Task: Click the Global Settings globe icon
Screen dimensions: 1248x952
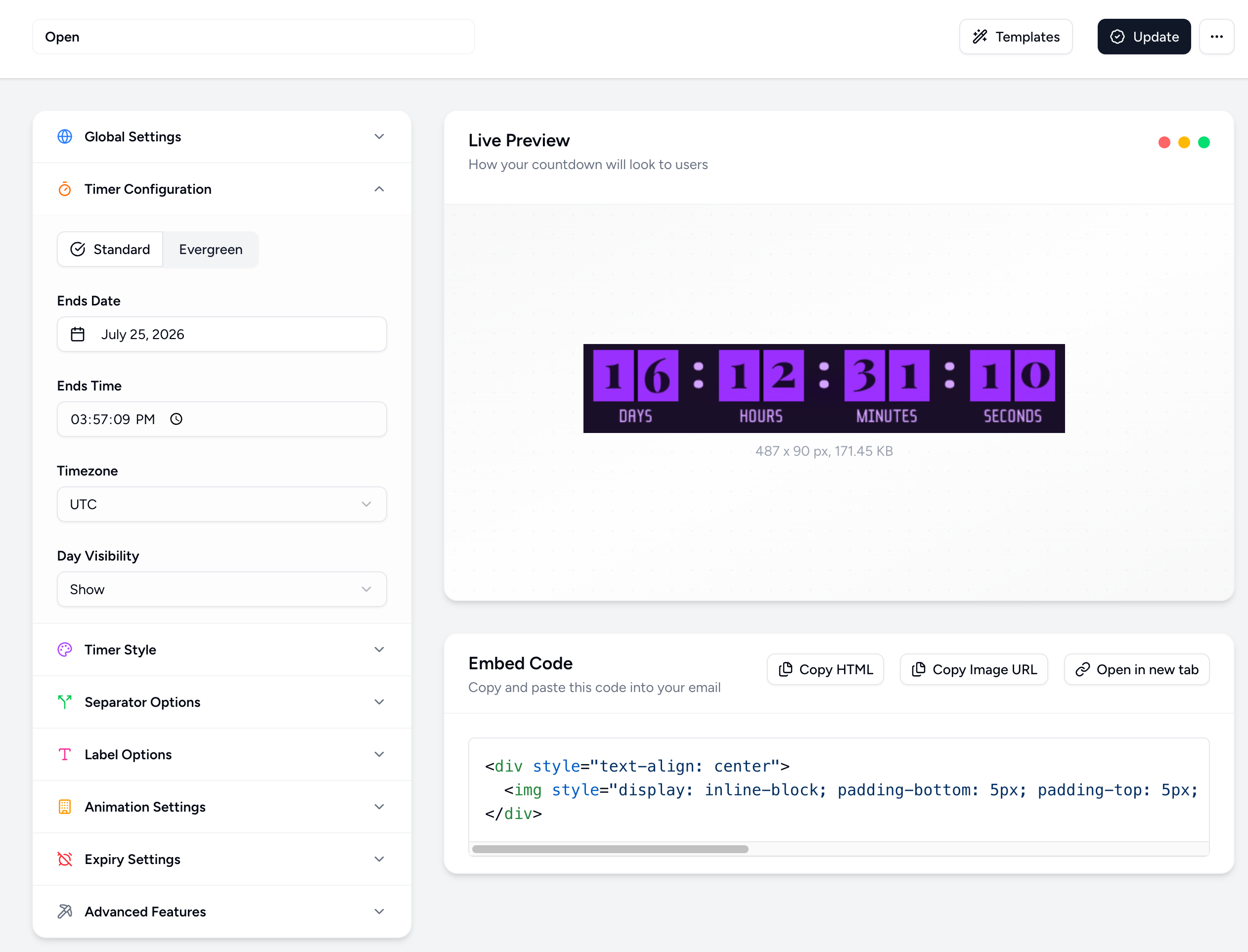Action: coord(65,136)
